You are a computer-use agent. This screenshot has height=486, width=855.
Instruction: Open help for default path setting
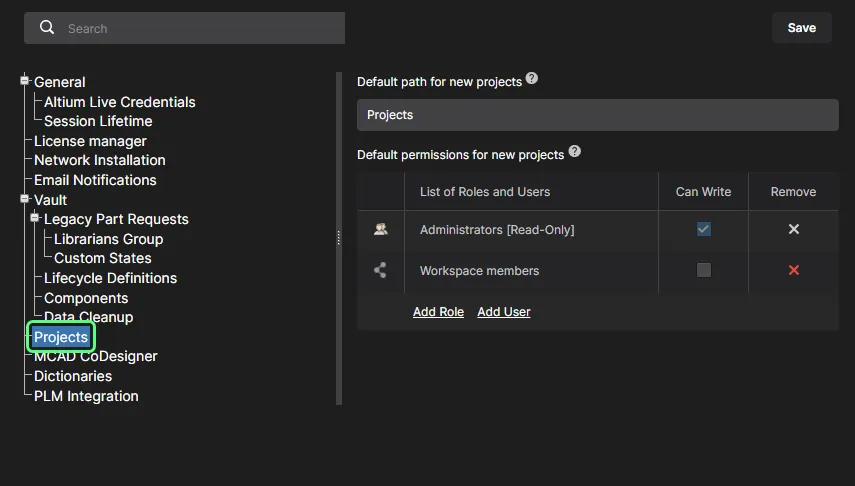[532, 78]
